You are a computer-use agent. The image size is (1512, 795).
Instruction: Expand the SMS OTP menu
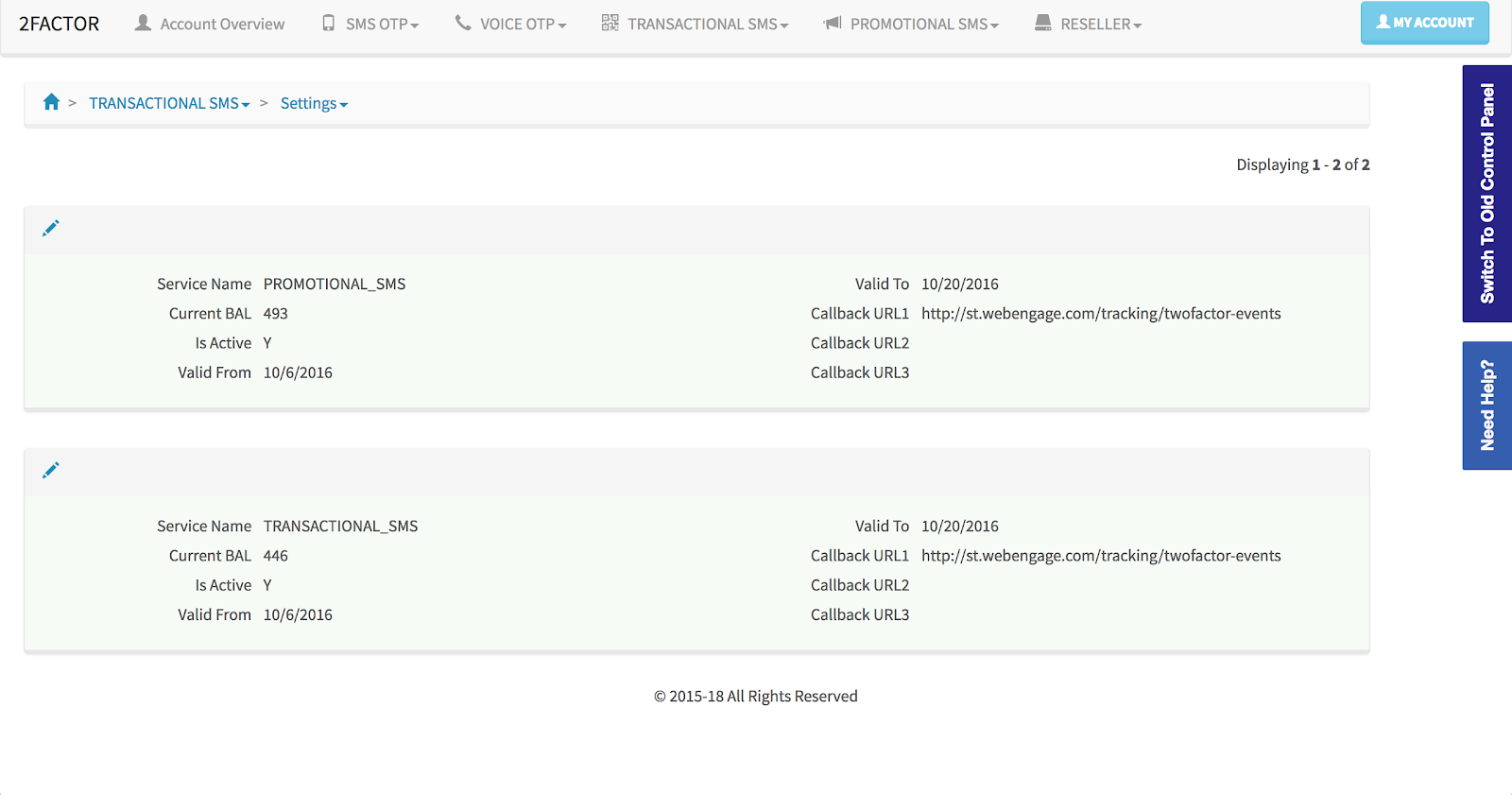coord(370,24)
